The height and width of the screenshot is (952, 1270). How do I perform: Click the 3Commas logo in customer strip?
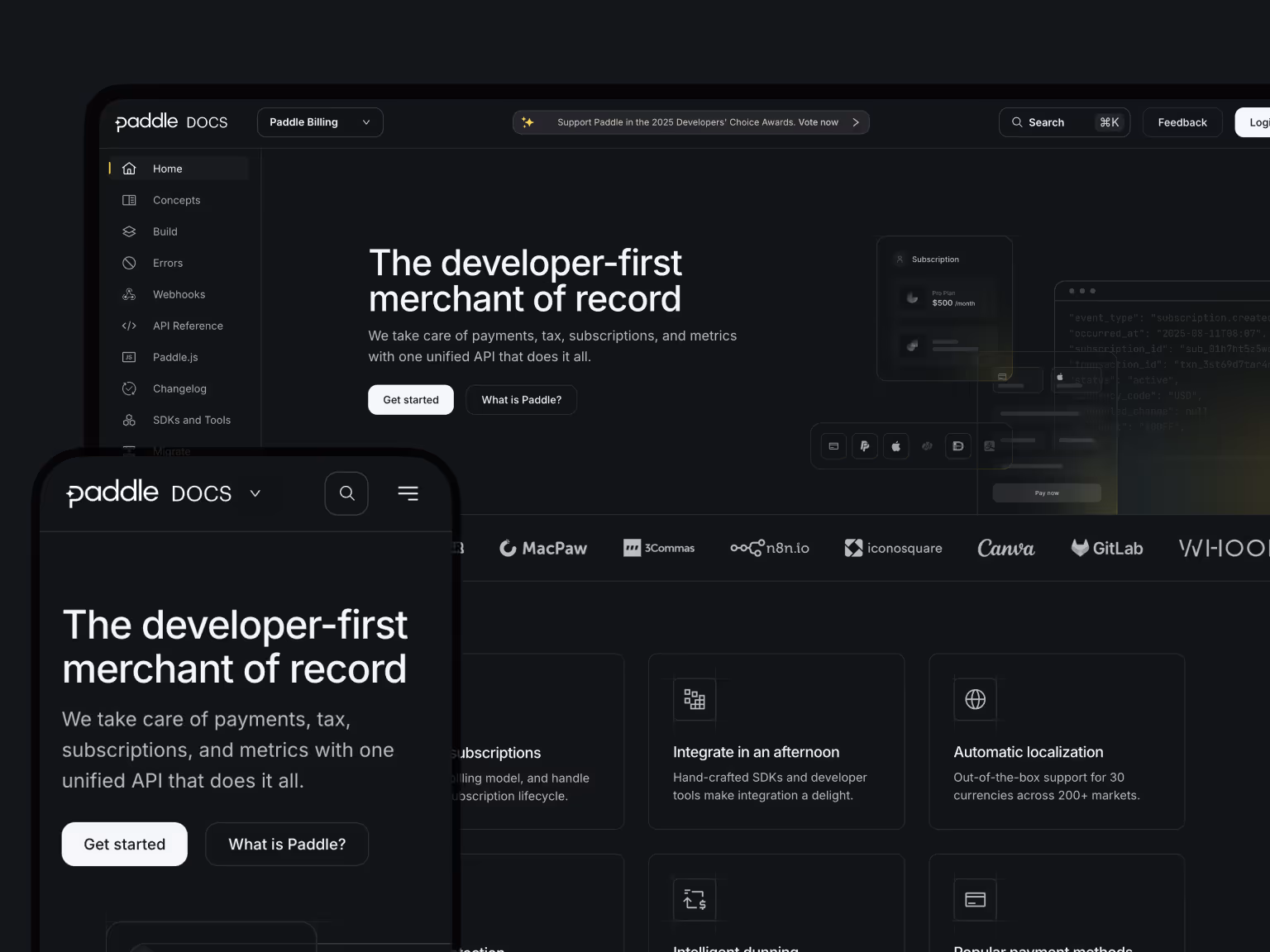coord(659,548)
